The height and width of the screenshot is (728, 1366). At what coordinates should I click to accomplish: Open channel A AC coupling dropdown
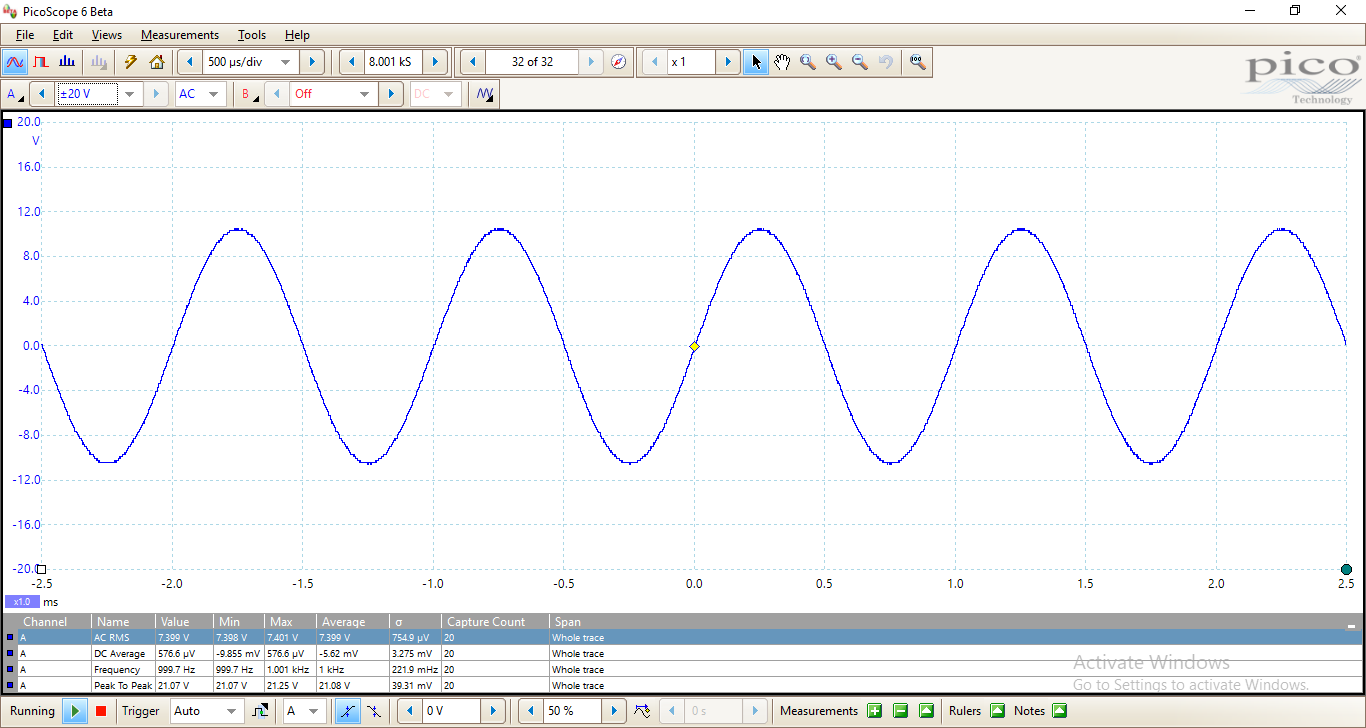click(212, 94)
